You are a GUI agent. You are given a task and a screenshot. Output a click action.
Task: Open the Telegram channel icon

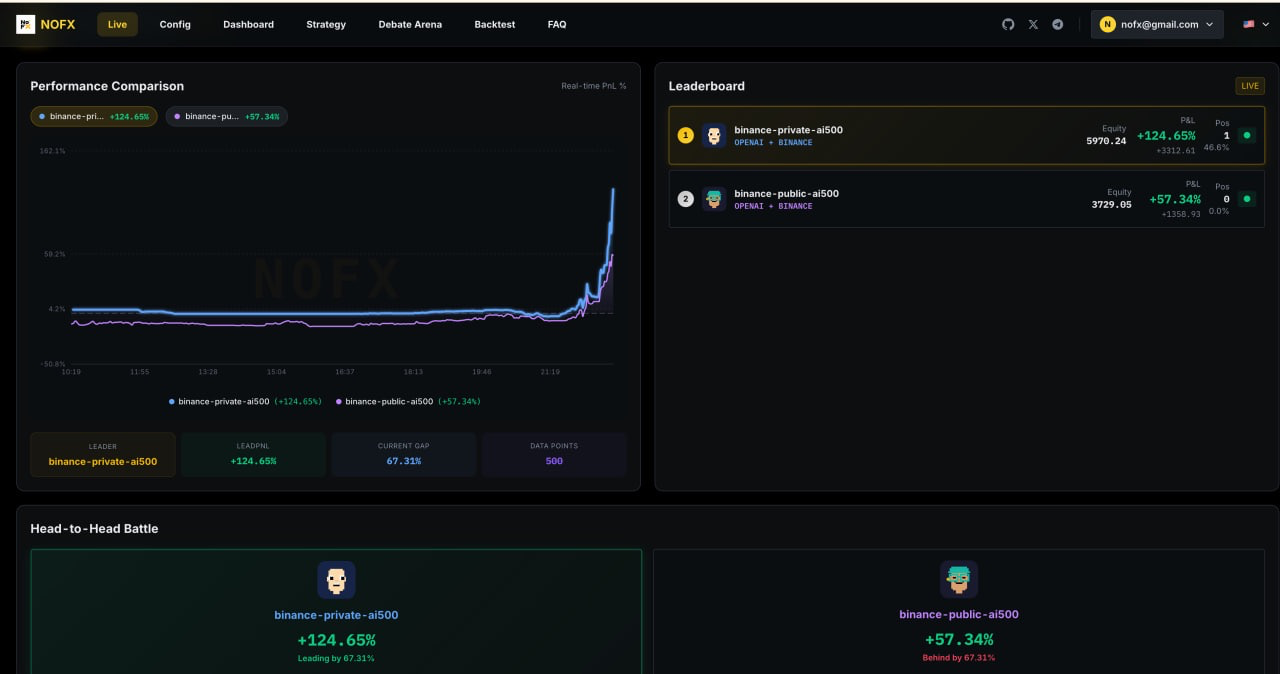(1057, 24)
